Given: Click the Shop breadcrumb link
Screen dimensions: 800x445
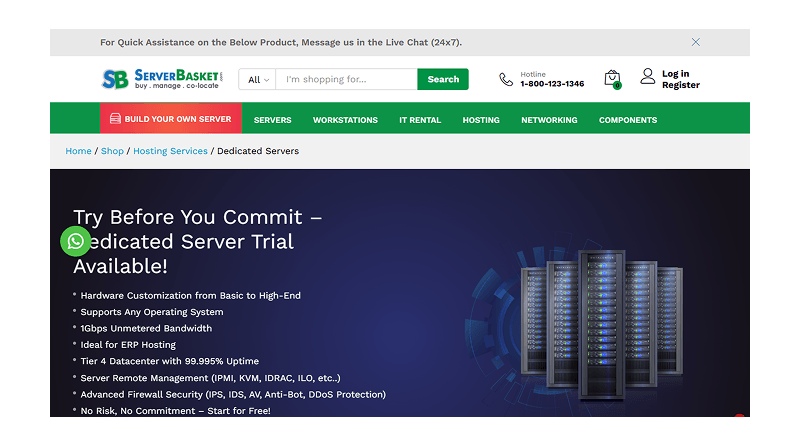Looking at the screenshot, I should point(112,151).
